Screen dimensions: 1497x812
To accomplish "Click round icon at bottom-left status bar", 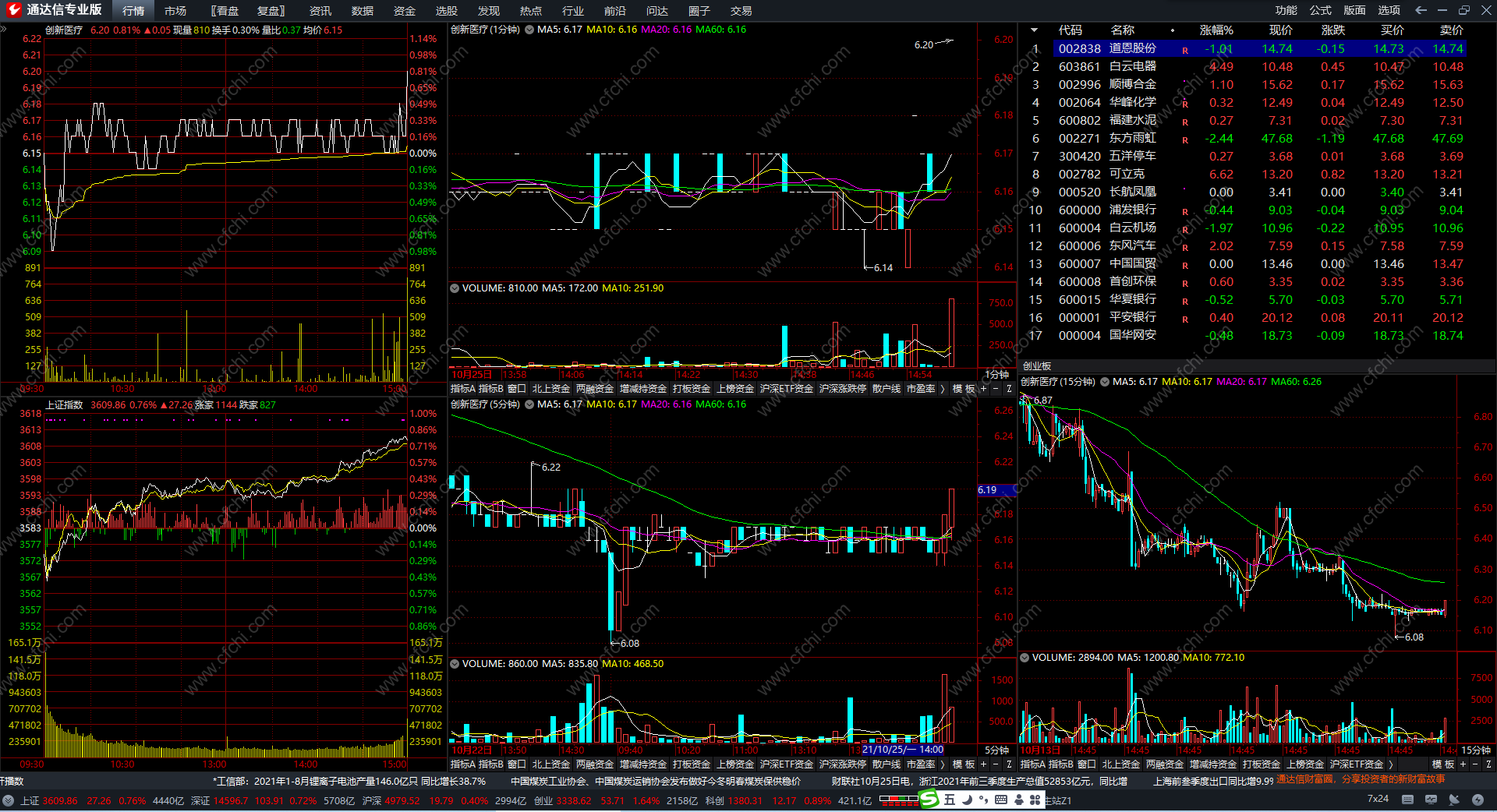I will pos(9,800).
